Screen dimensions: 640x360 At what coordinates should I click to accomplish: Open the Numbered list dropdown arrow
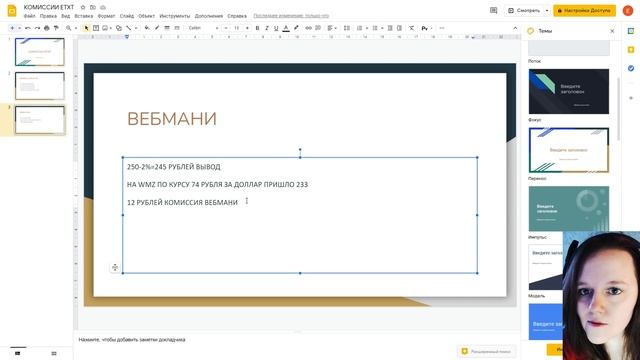tap(367, 28)
